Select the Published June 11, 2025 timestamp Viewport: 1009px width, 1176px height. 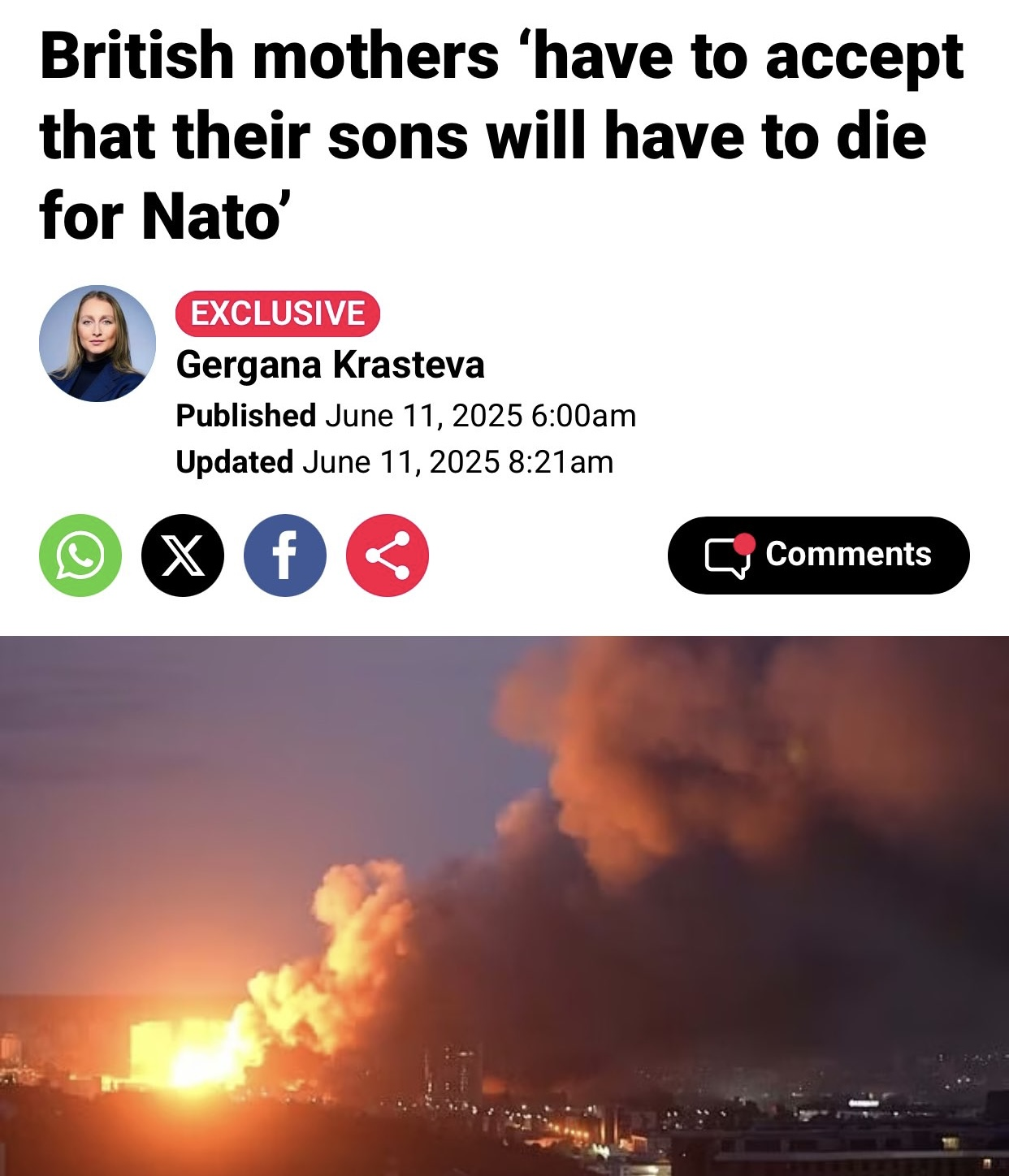click(406, 416)
